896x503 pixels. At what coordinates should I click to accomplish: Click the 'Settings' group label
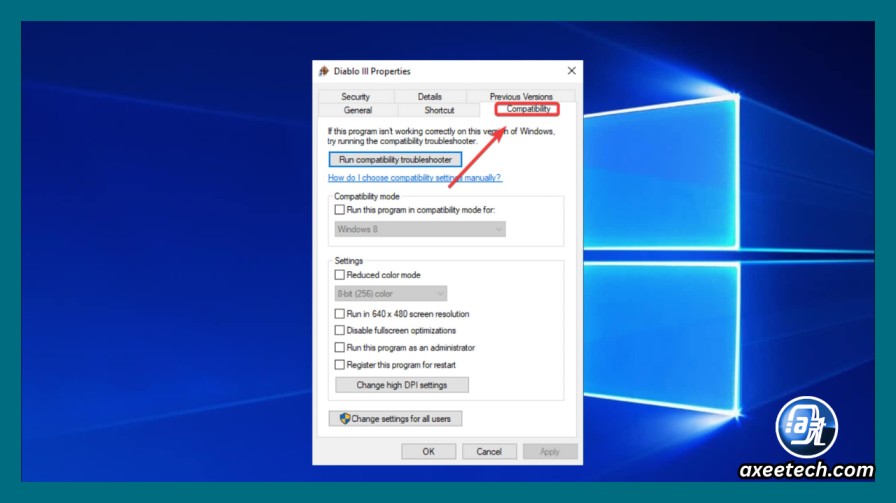[349, 261]
